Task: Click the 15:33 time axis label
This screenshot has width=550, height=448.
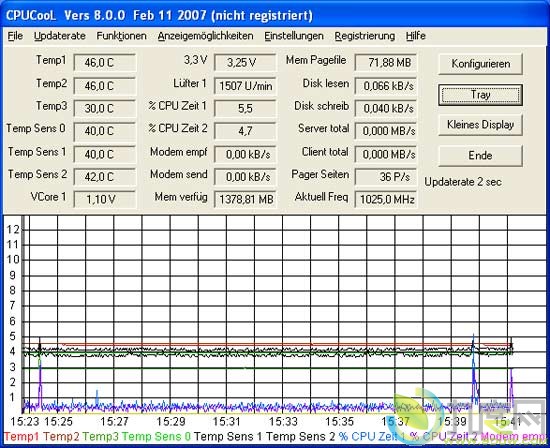Action: coord(283,421)
